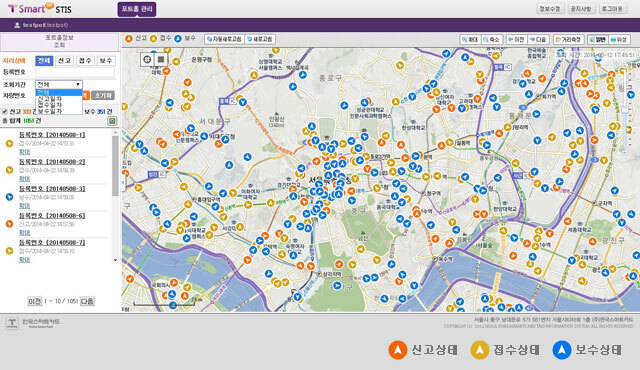Click the 정보수정 button in header

tap(550, 9)
